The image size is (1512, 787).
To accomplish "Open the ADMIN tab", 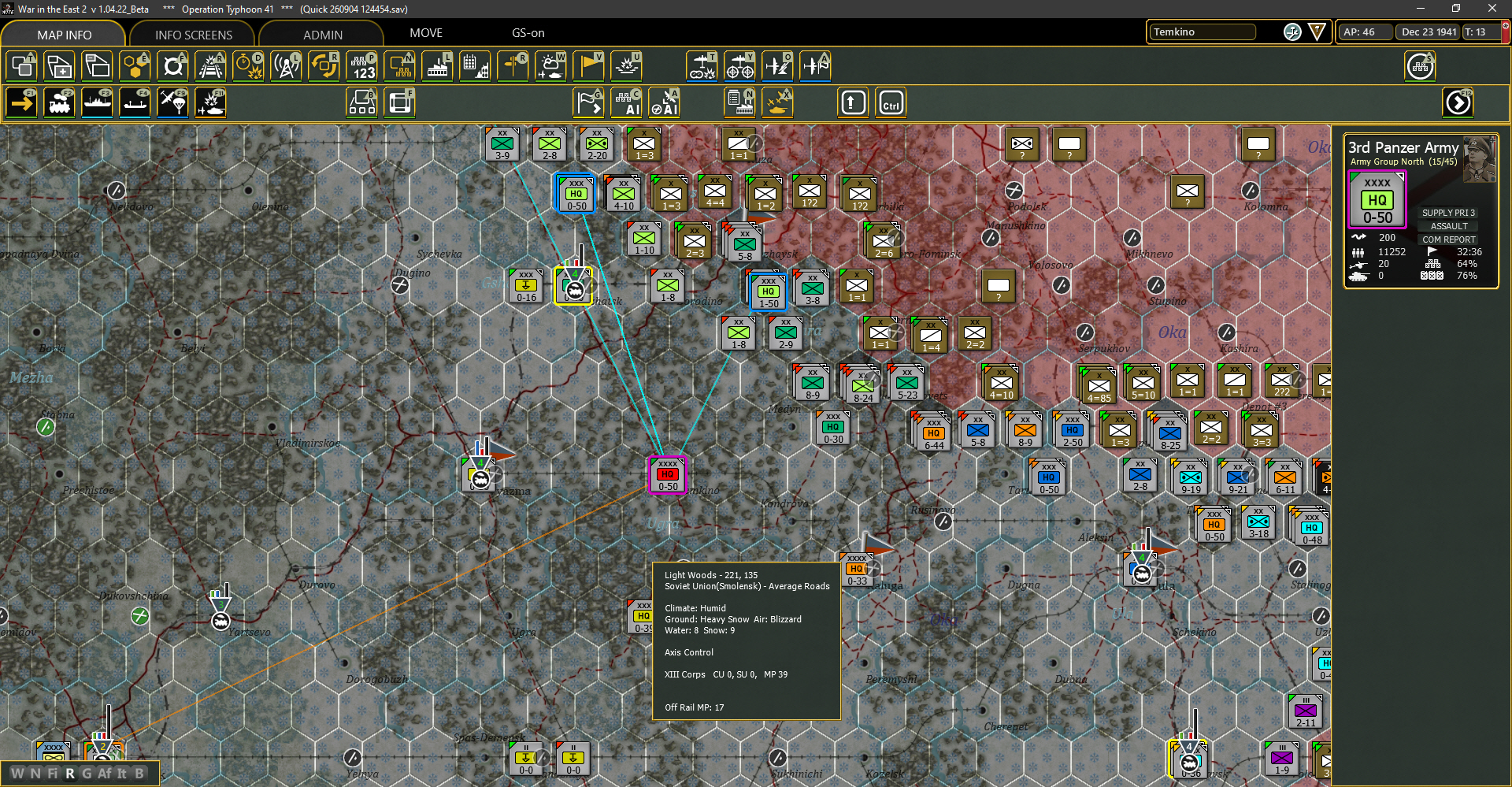I will pos(322,35).
